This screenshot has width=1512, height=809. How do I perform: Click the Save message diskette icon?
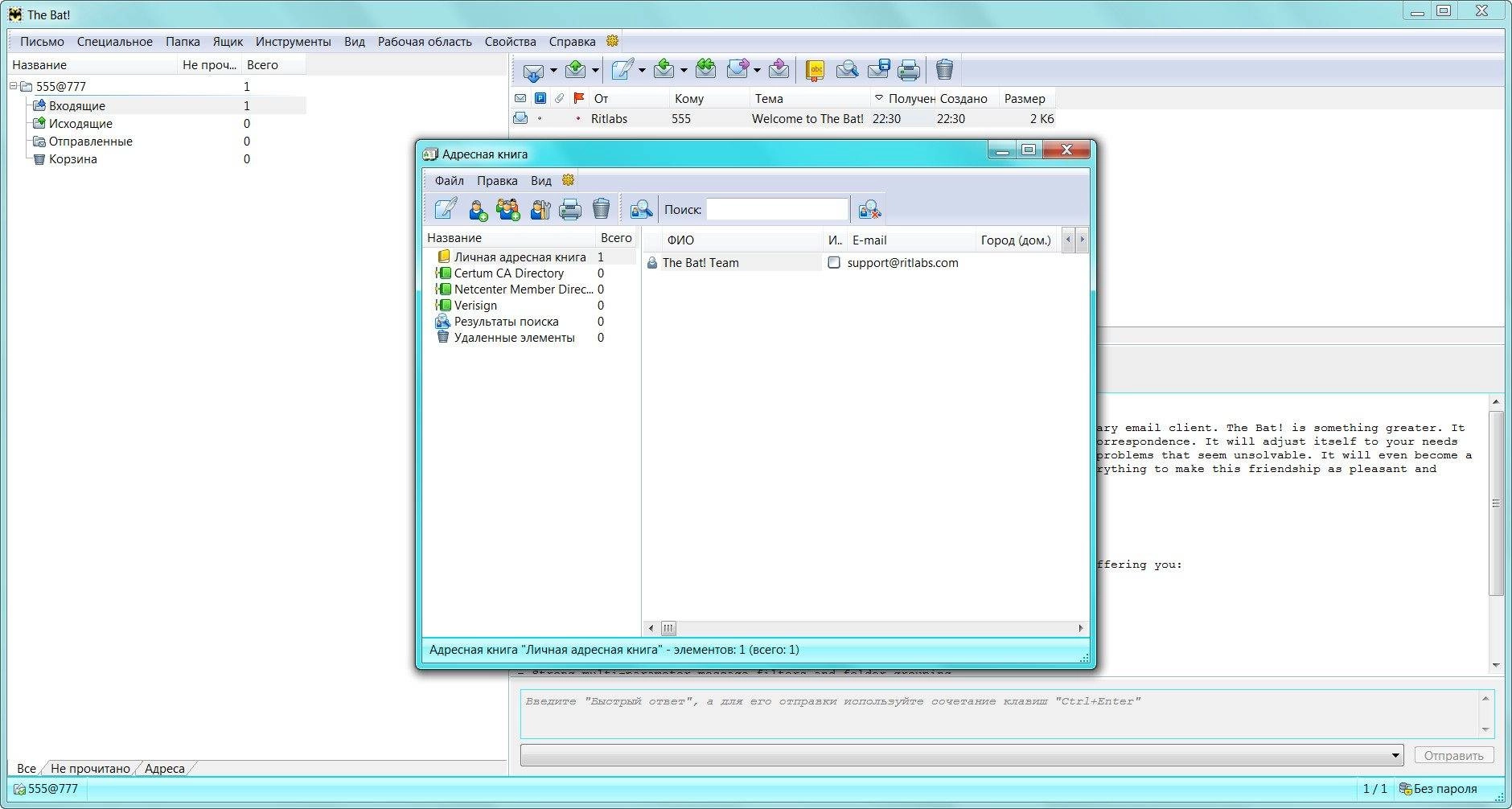pyautogui.click(x=878, y=71)
